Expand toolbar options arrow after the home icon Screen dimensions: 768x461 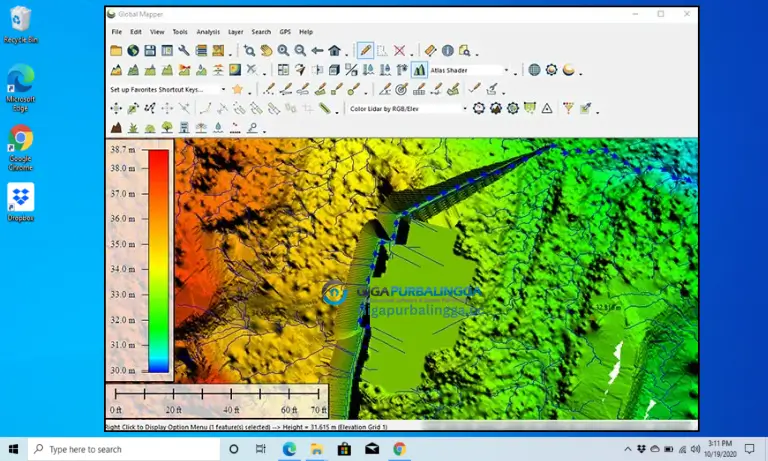(x=346, y=53)
